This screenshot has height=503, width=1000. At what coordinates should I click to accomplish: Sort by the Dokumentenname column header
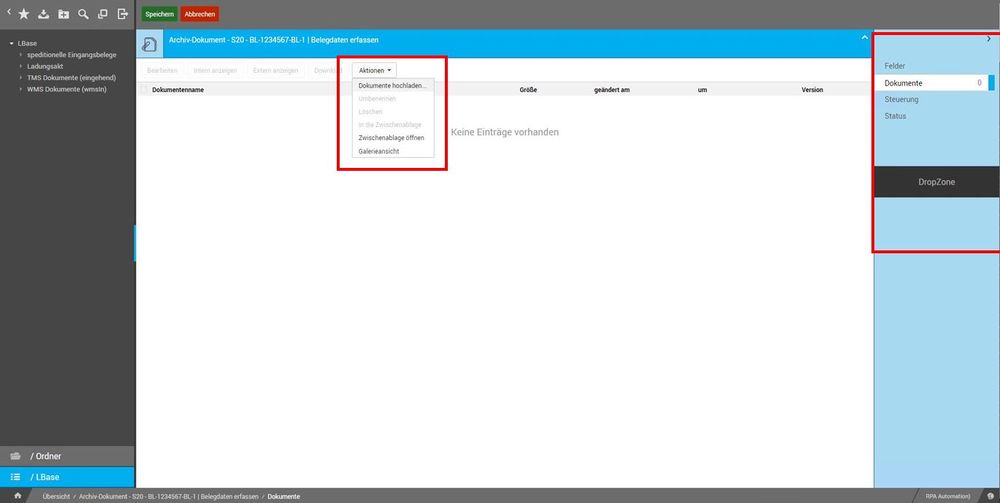178,90
